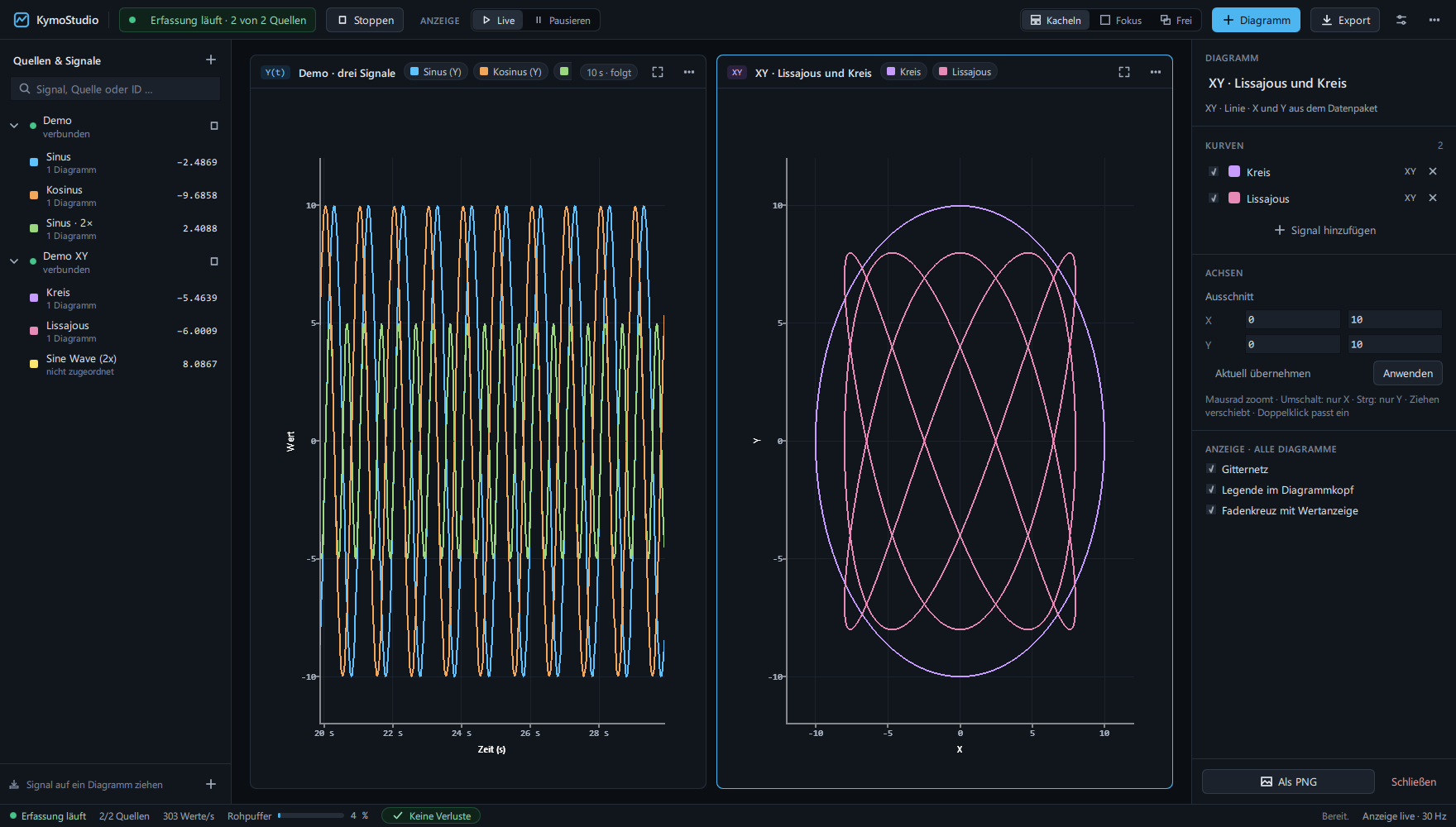Select the Lissajous signal in sidebar

tap(116, 331)
